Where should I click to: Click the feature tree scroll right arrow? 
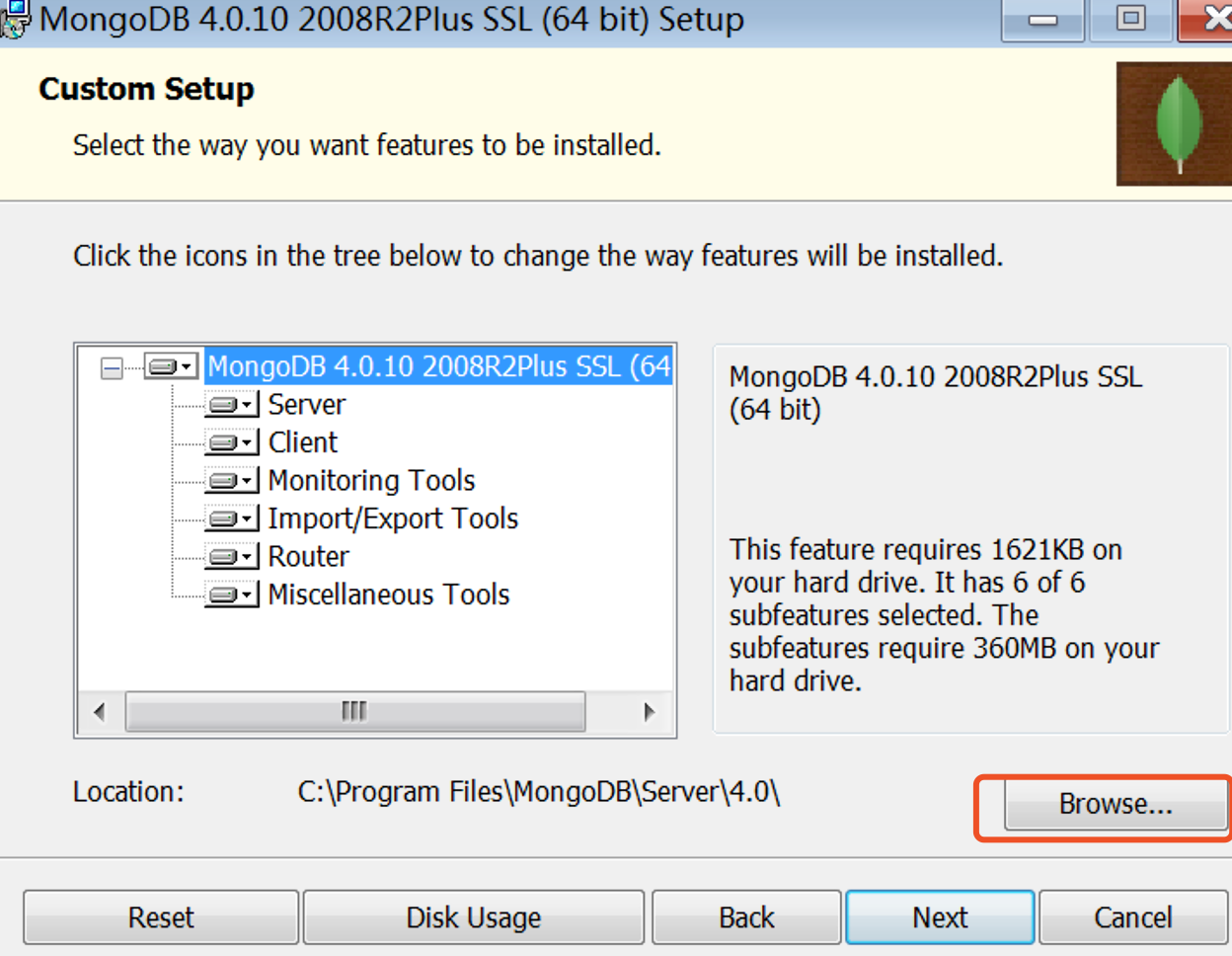pyautogui.click(x=649, y=712)
